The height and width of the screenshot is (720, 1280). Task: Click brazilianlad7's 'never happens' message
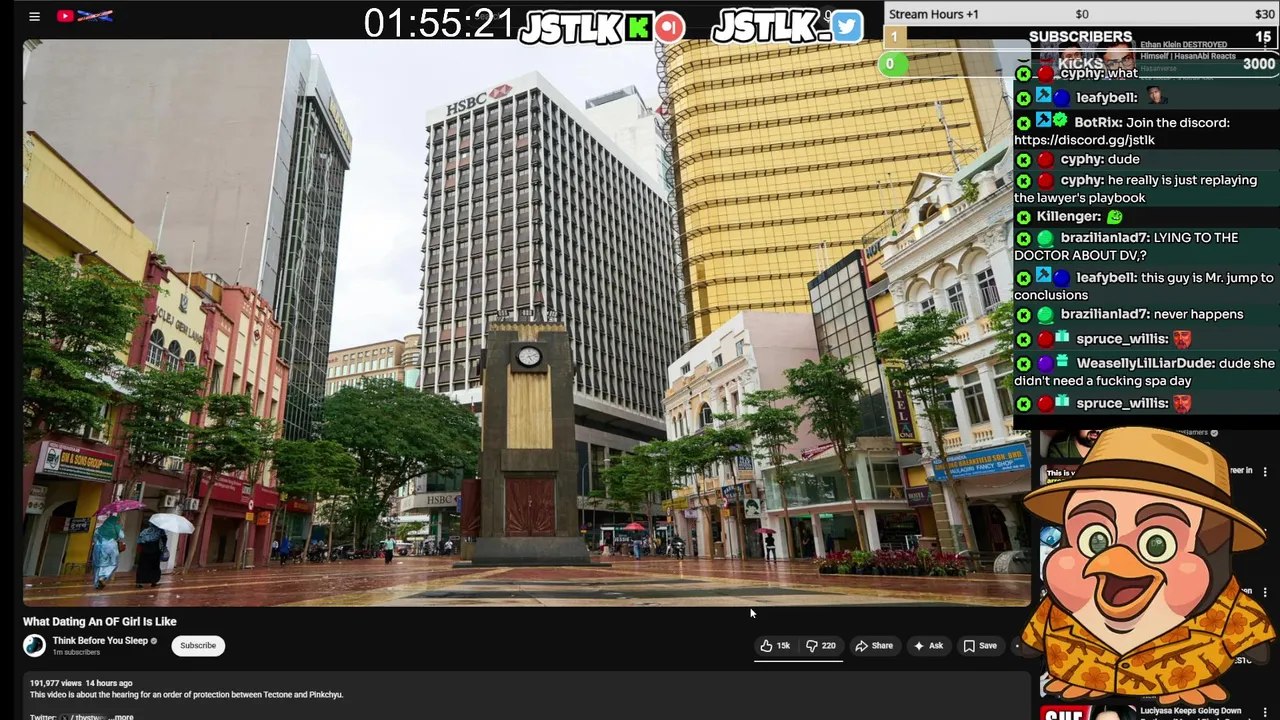[x=1197, y=314]
